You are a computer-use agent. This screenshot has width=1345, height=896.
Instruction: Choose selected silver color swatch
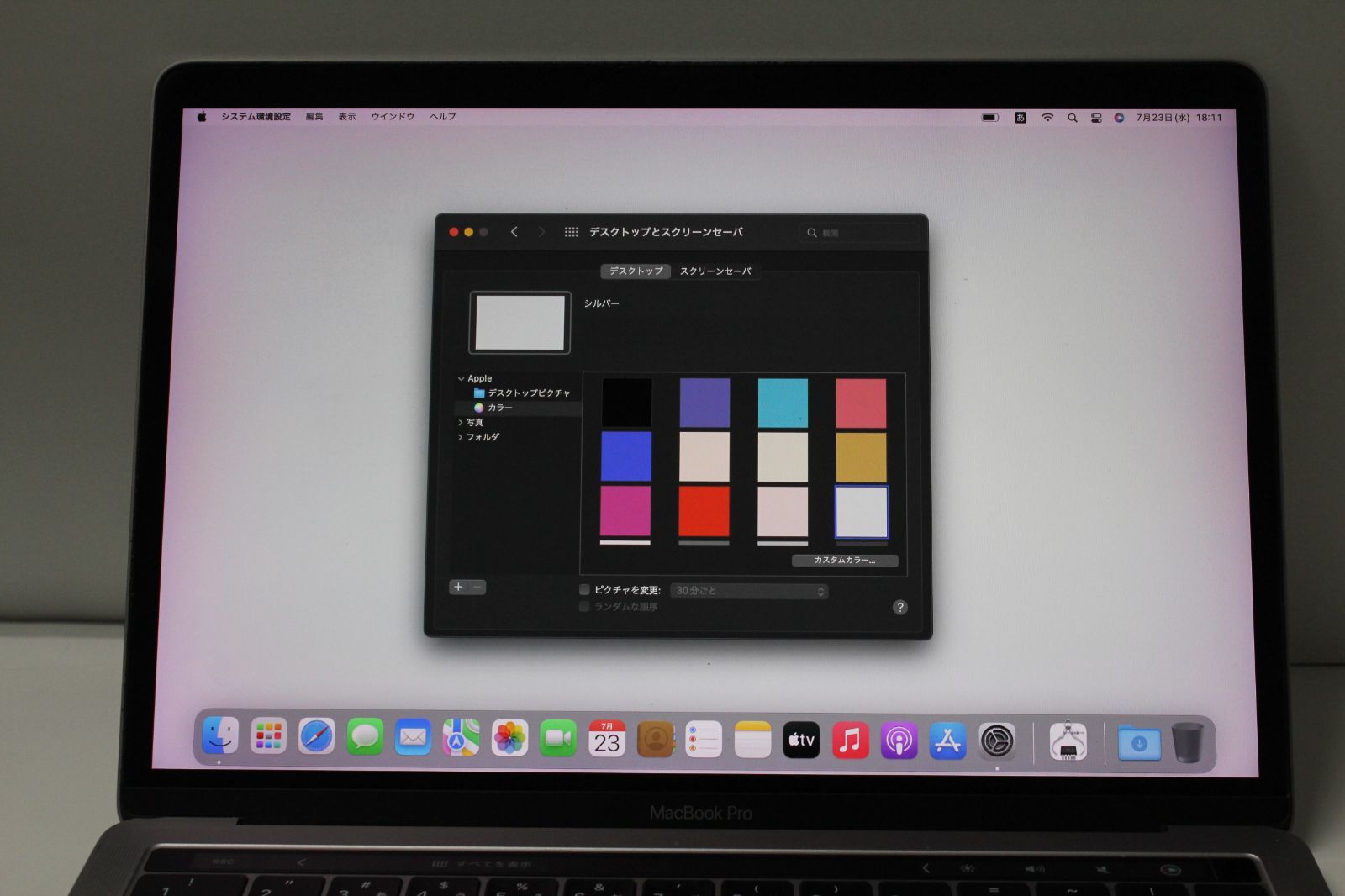861,512
